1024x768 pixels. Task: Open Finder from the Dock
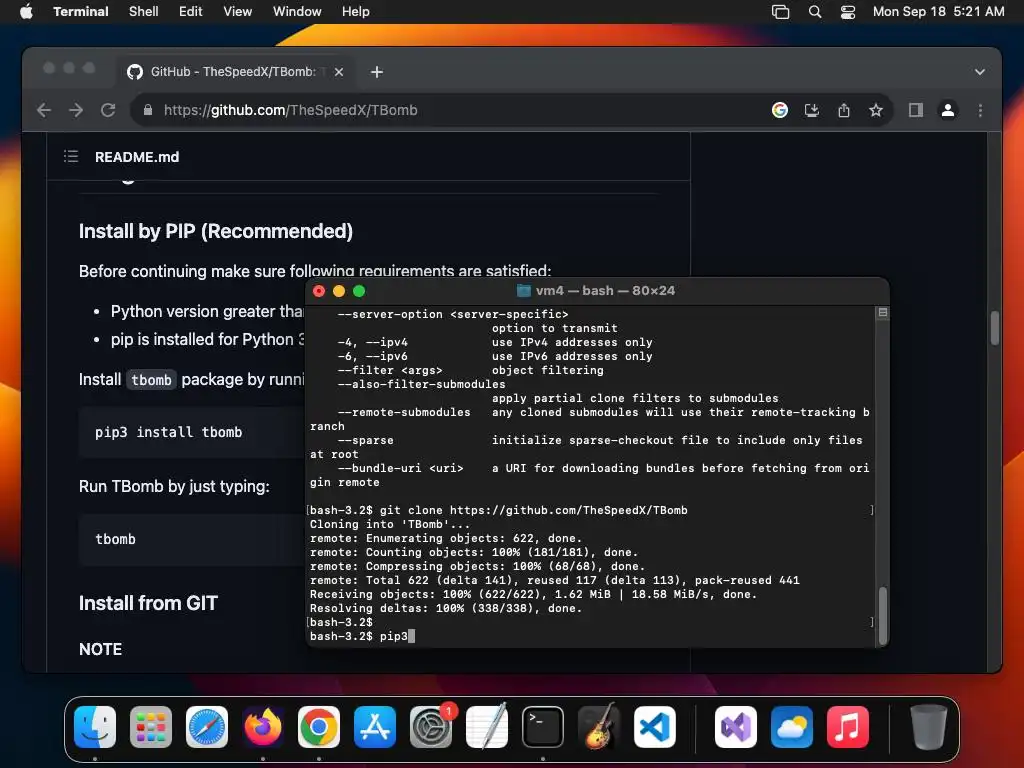coord(95,727)
